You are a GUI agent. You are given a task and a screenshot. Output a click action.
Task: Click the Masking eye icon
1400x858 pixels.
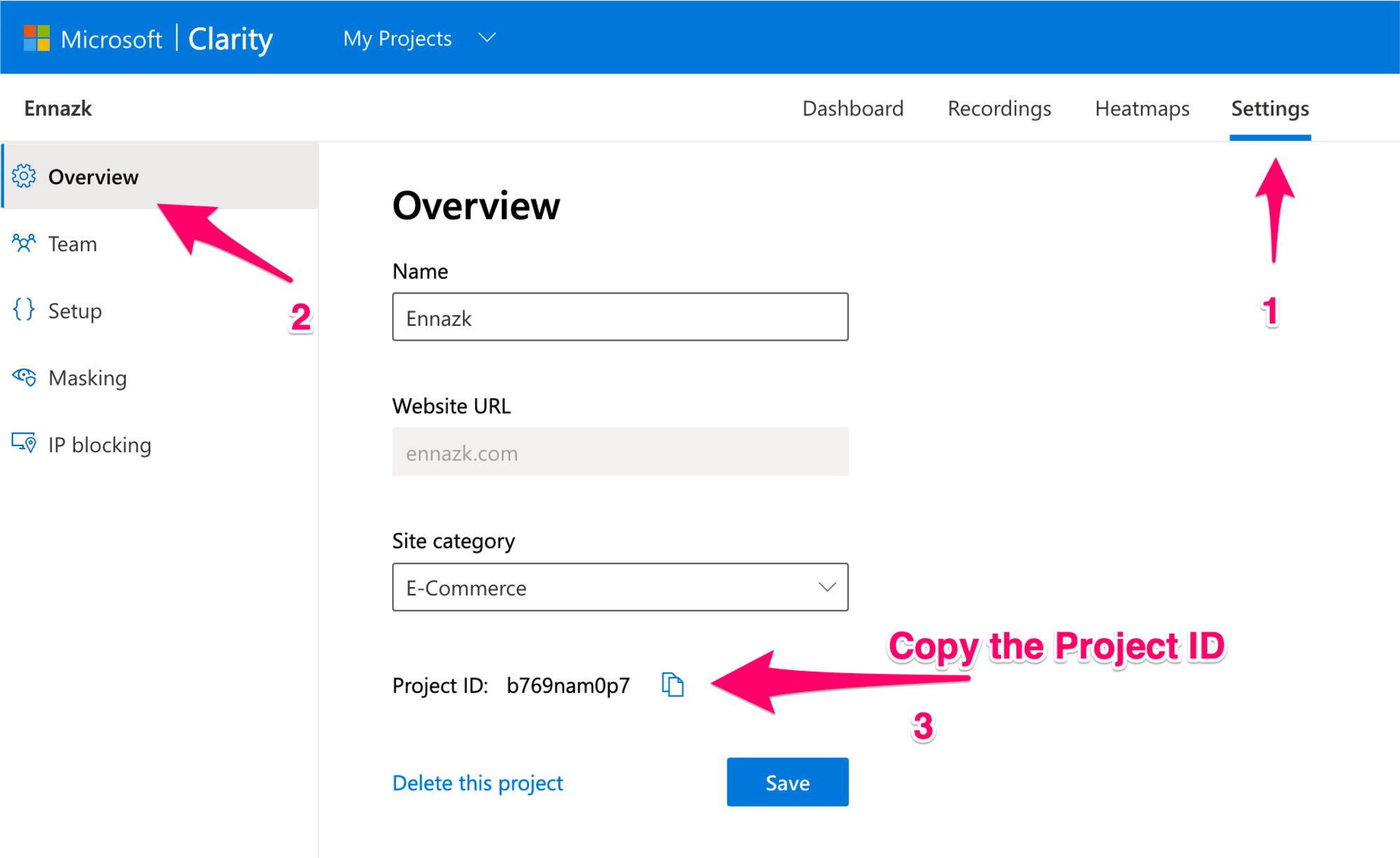point(24,377)
